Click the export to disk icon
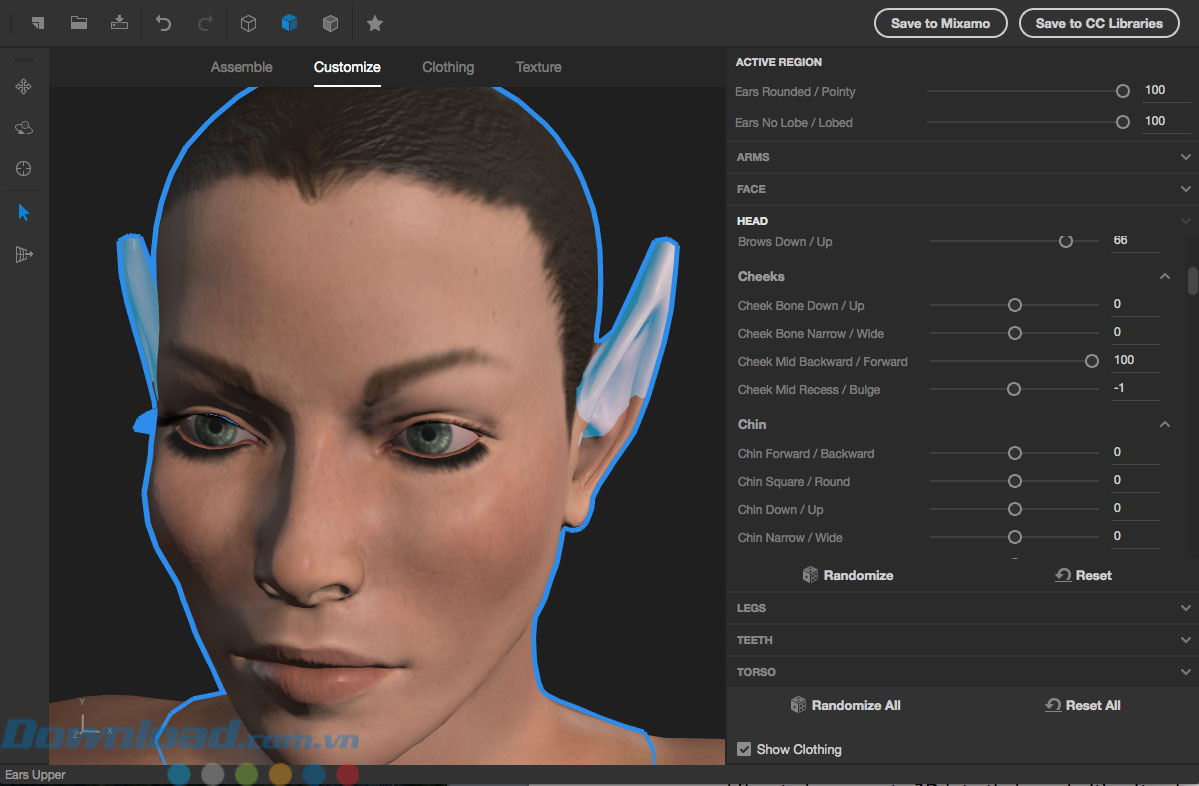 coord(119,23)
